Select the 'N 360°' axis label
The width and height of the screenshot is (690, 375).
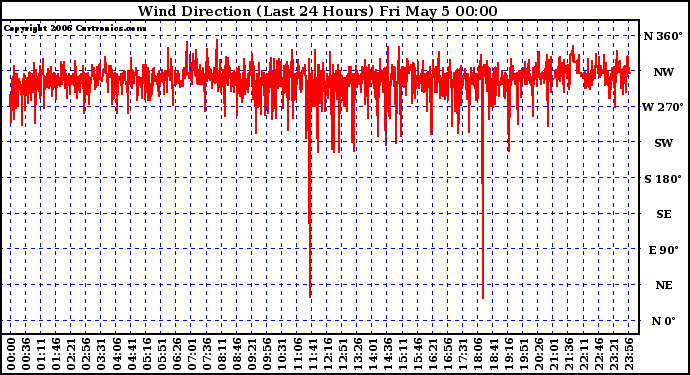tap(663, 36)
